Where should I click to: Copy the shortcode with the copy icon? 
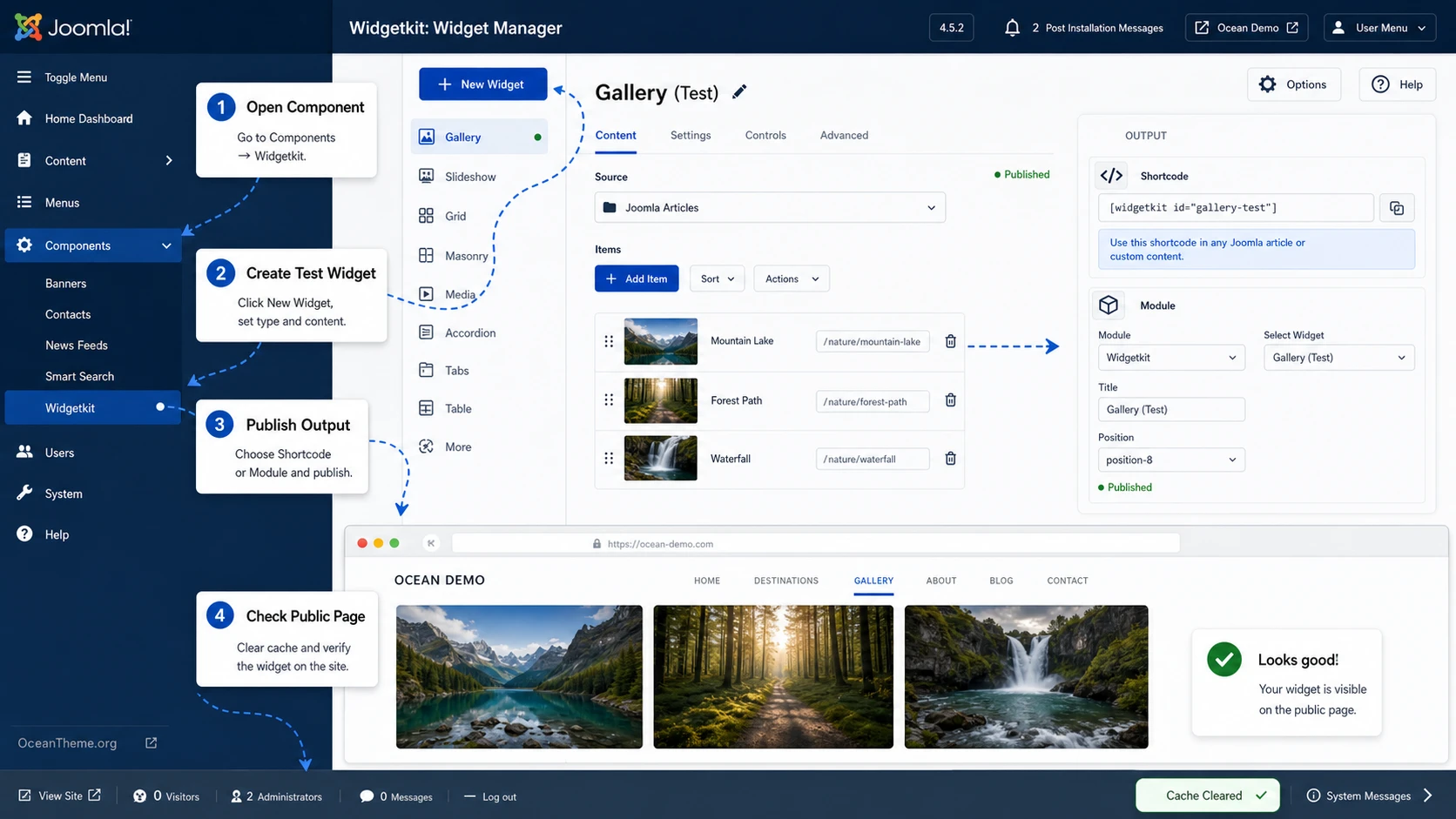point(1397,208)
